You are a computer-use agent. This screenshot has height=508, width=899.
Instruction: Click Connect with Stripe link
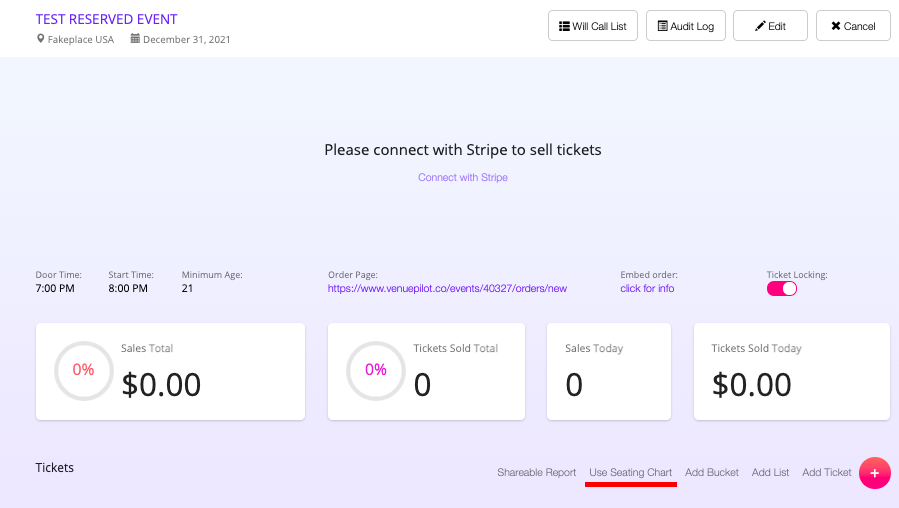463,177
